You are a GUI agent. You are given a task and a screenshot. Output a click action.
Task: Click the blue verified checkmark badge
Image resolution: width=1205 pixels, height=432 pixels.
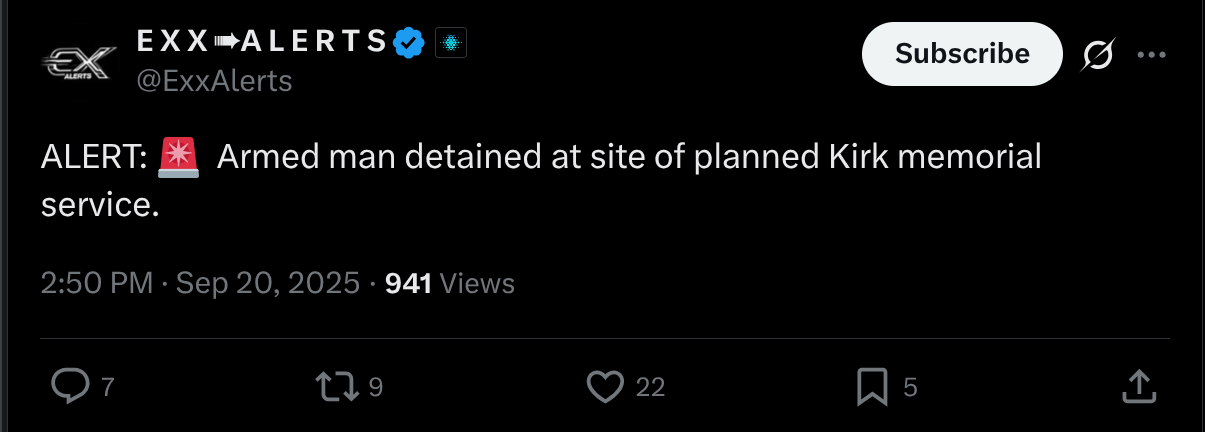click(x=411, y=43)
